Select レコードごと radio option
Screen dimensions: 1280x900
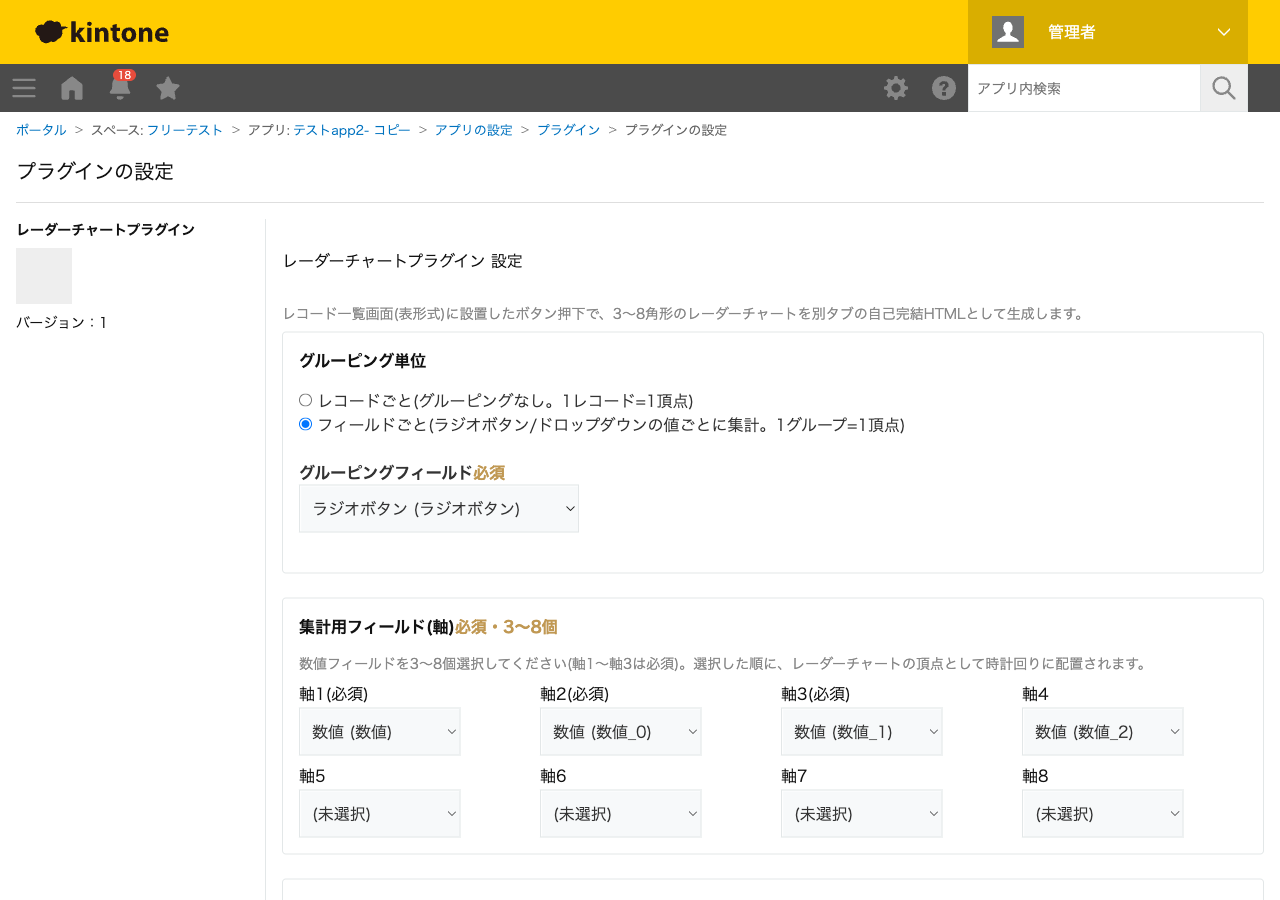click(x=306, y=400)
